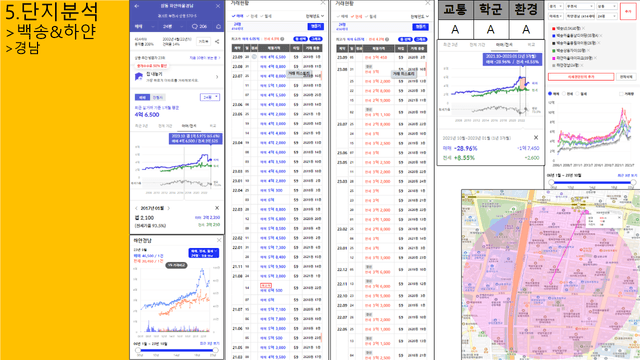Screen dimensions: 640x360
Task: Expand the 매매 dropdown in the purple header
Action: [143, 27]
